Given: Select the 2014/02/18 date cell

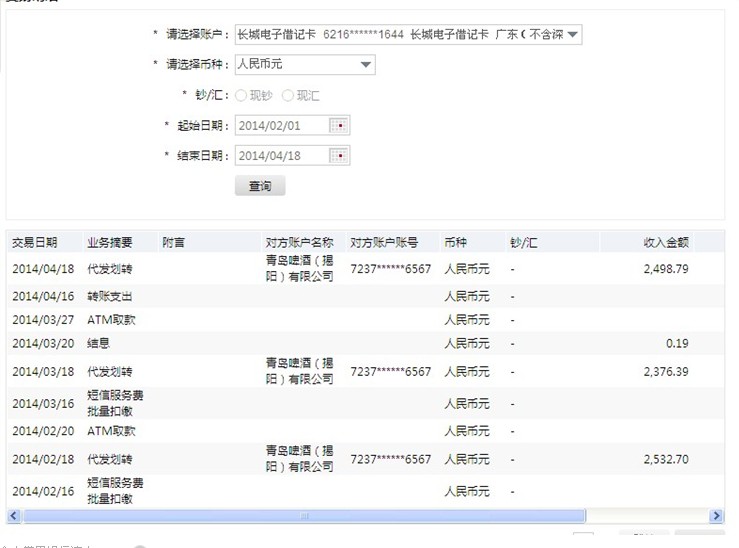Looking at the screenshot, I should tap(43, 459).
